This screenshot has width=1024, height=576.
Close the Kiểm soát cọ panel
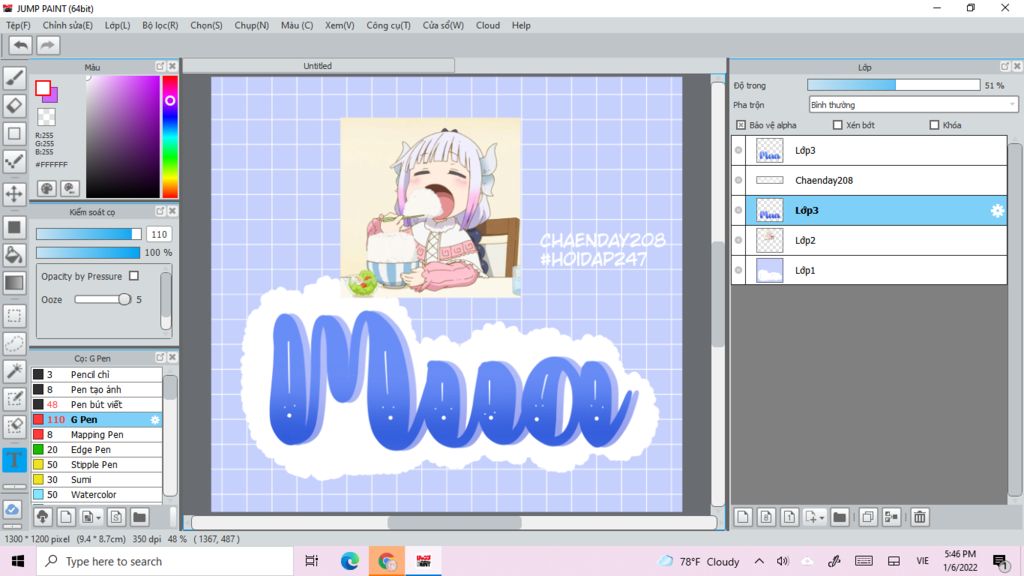(x=172, y=212)
